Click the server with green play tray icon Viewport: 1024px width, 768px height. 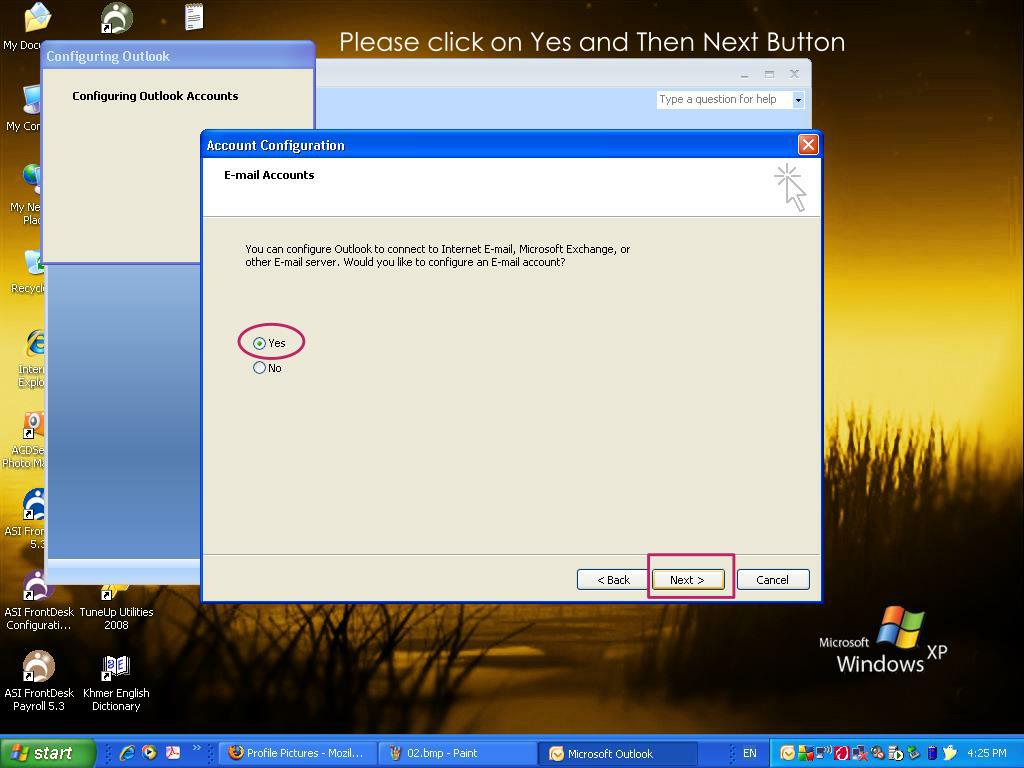click(x=895, y=753)
